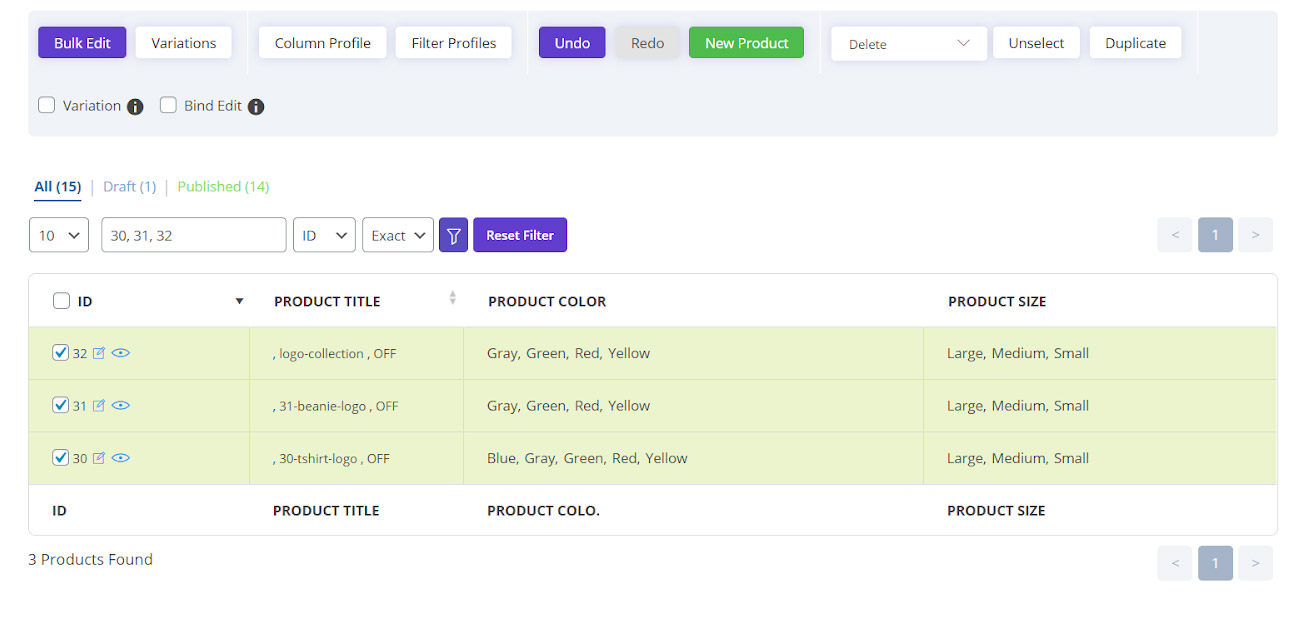Open the ID filter field dropdown
The image size is (1315, 620).
click(x=324, y=235)
